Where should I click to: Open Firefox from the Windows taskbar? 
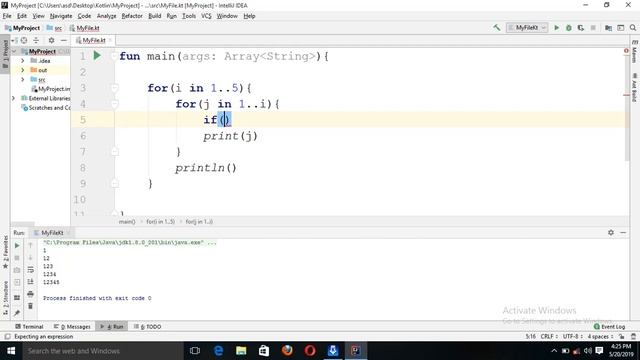(287, 351)
